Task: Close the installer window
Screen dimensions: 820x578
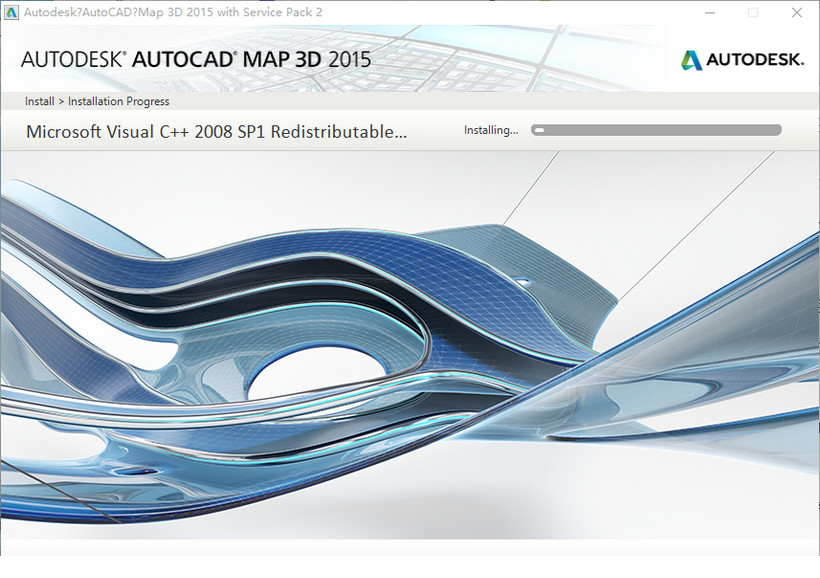Action: pyautogui.click(x=796, y=13)
